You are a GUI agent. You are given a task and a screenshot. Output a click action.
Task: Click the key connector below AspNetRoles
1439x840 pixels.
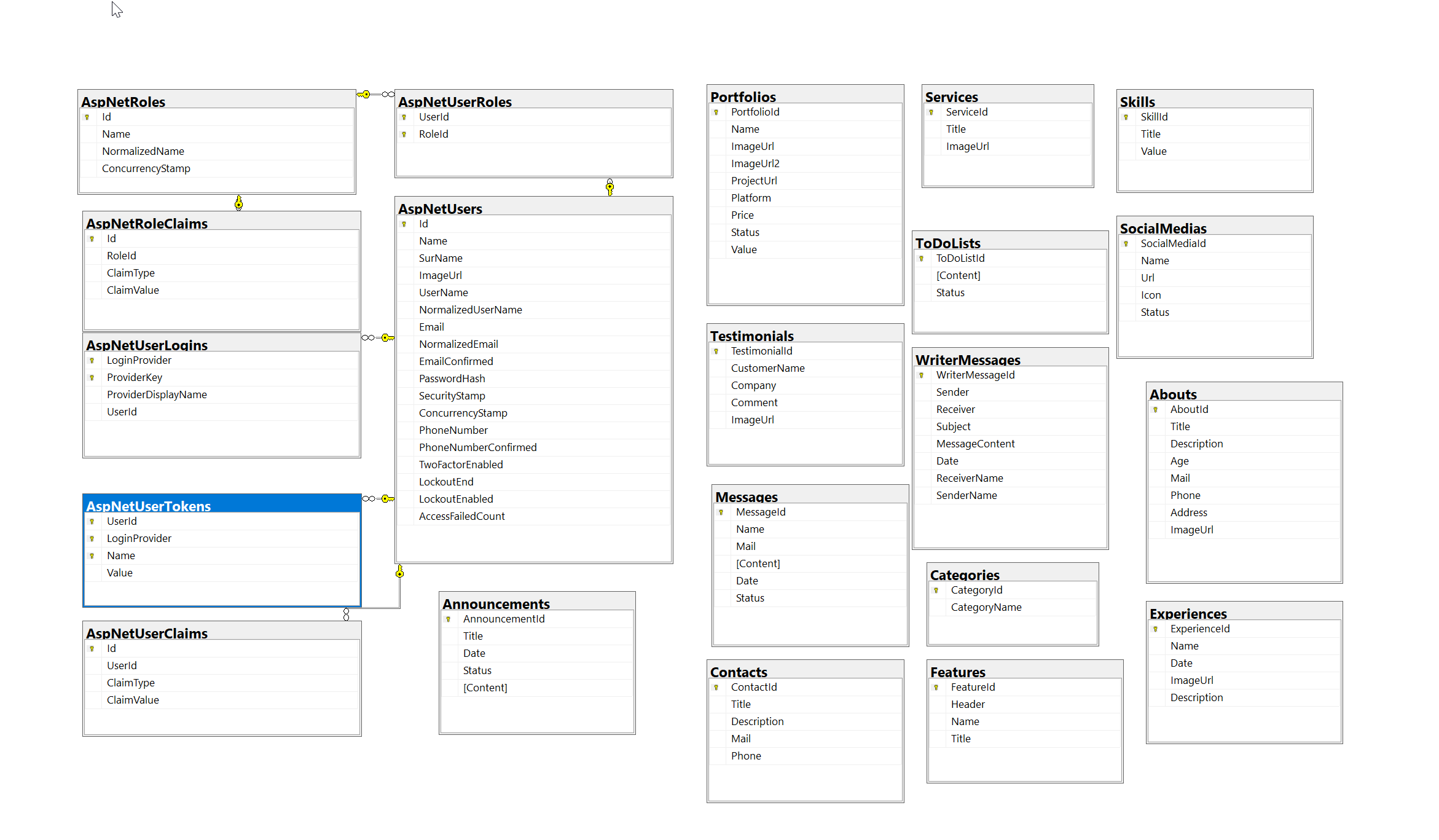tap(238, 203)
